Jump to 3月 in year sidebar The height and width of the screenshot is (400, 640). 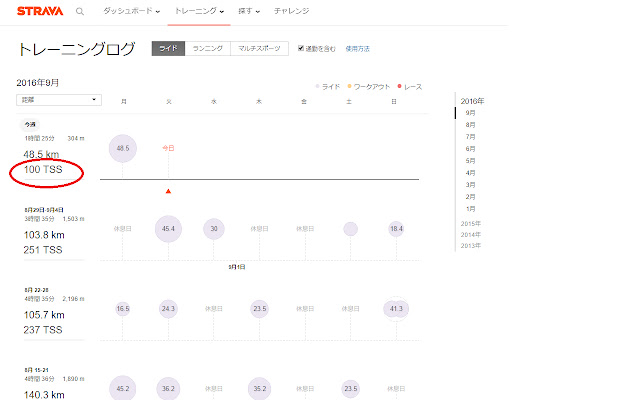point(470,185)
